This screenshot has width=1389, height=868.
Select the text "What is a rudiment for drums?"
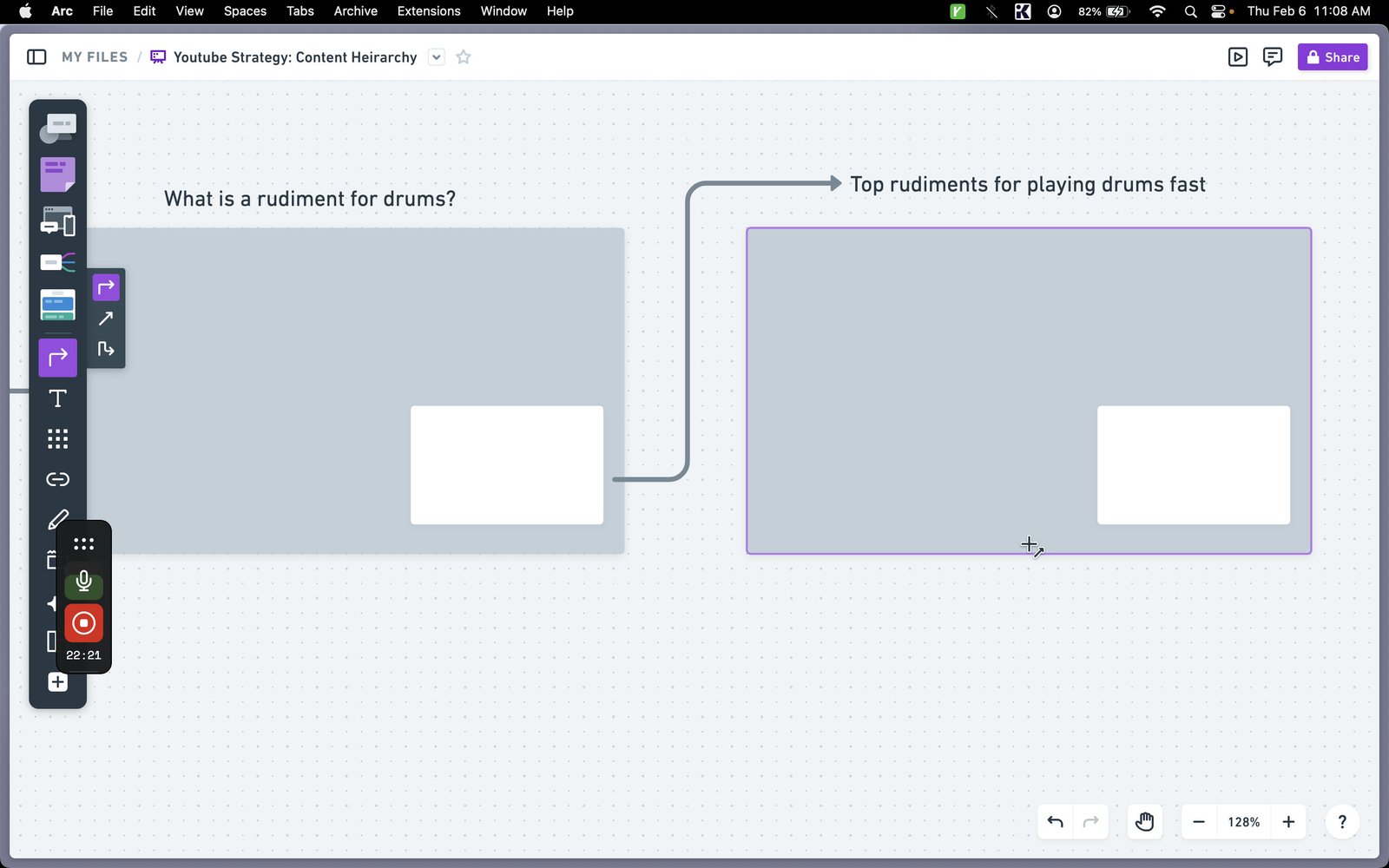(x=310, y=199)
